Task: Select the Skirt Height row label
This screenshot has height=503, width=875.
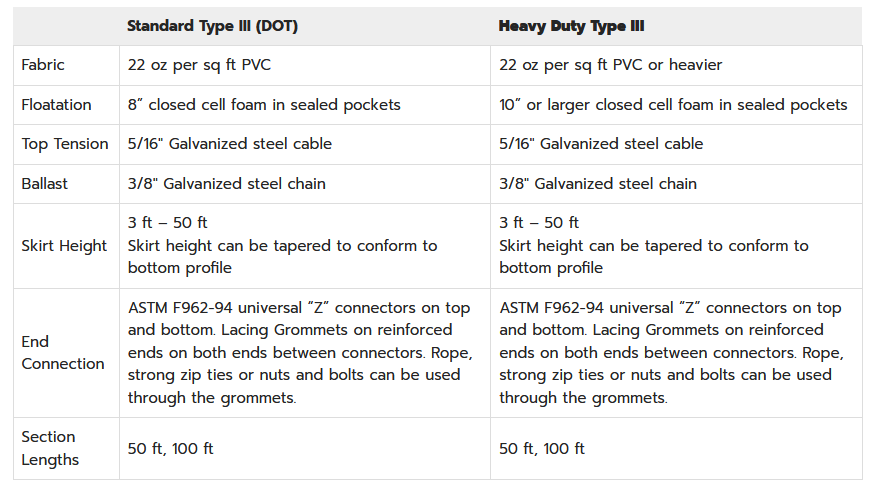Action: click(x=64, y=246)
